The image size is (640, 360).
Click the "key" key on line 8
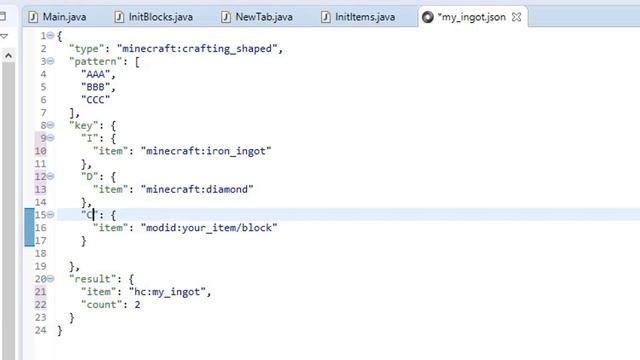coord(84,125)
